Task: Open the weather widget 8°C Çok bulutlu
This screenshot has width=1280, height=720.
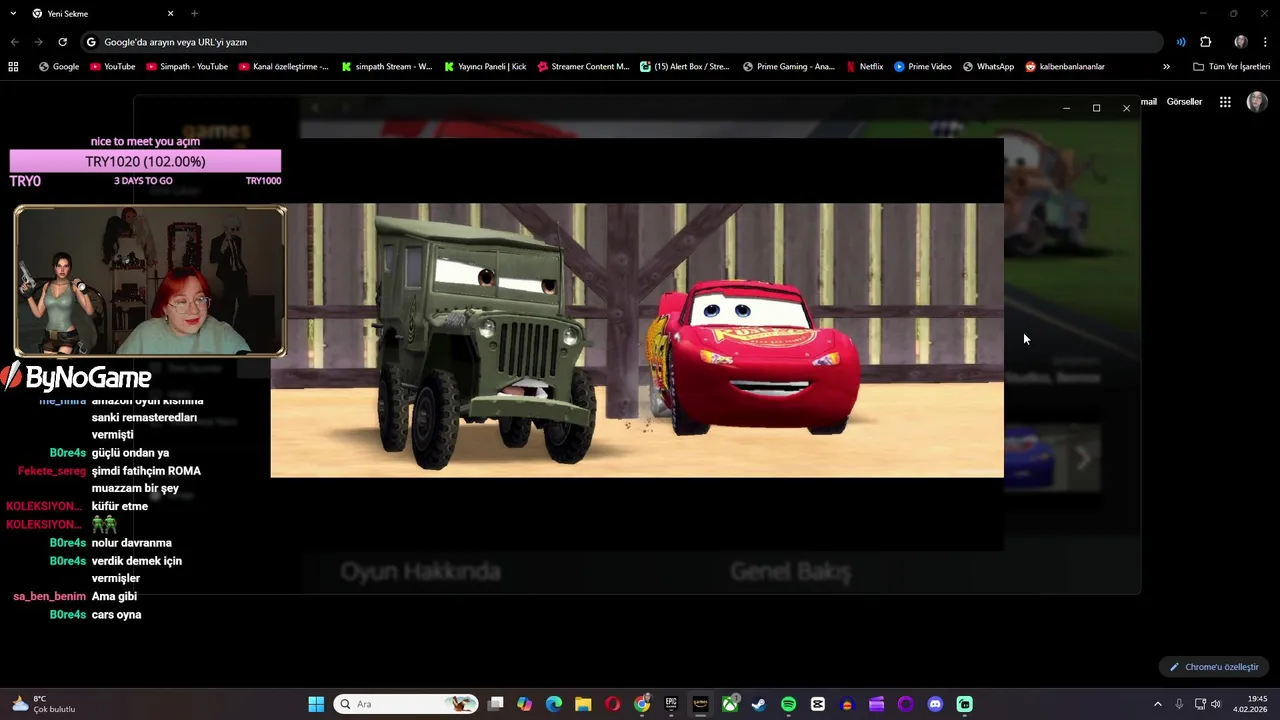Action: click(x=44, y=704)
